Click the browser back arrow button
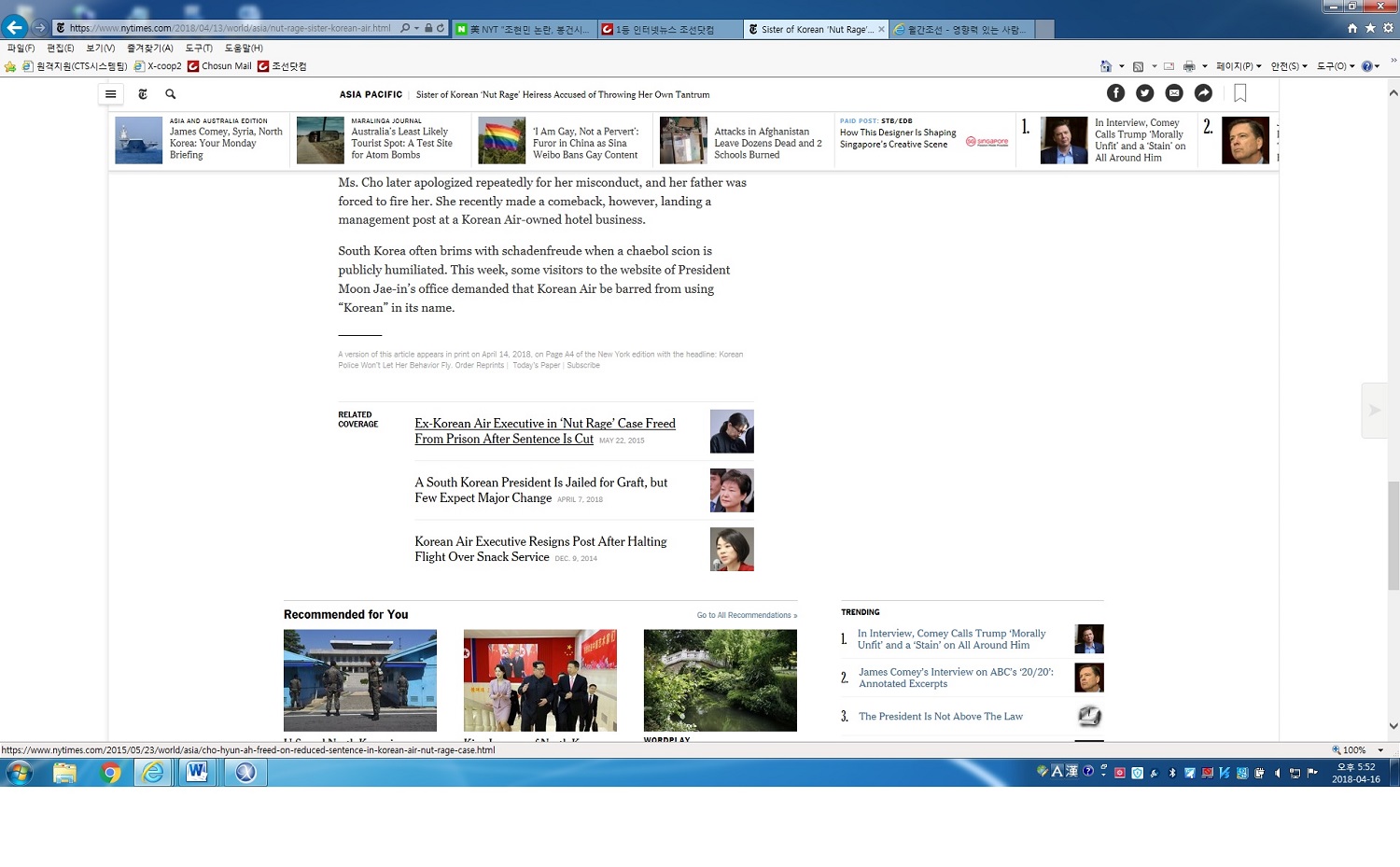1400x867 pixels. (15, 28)
